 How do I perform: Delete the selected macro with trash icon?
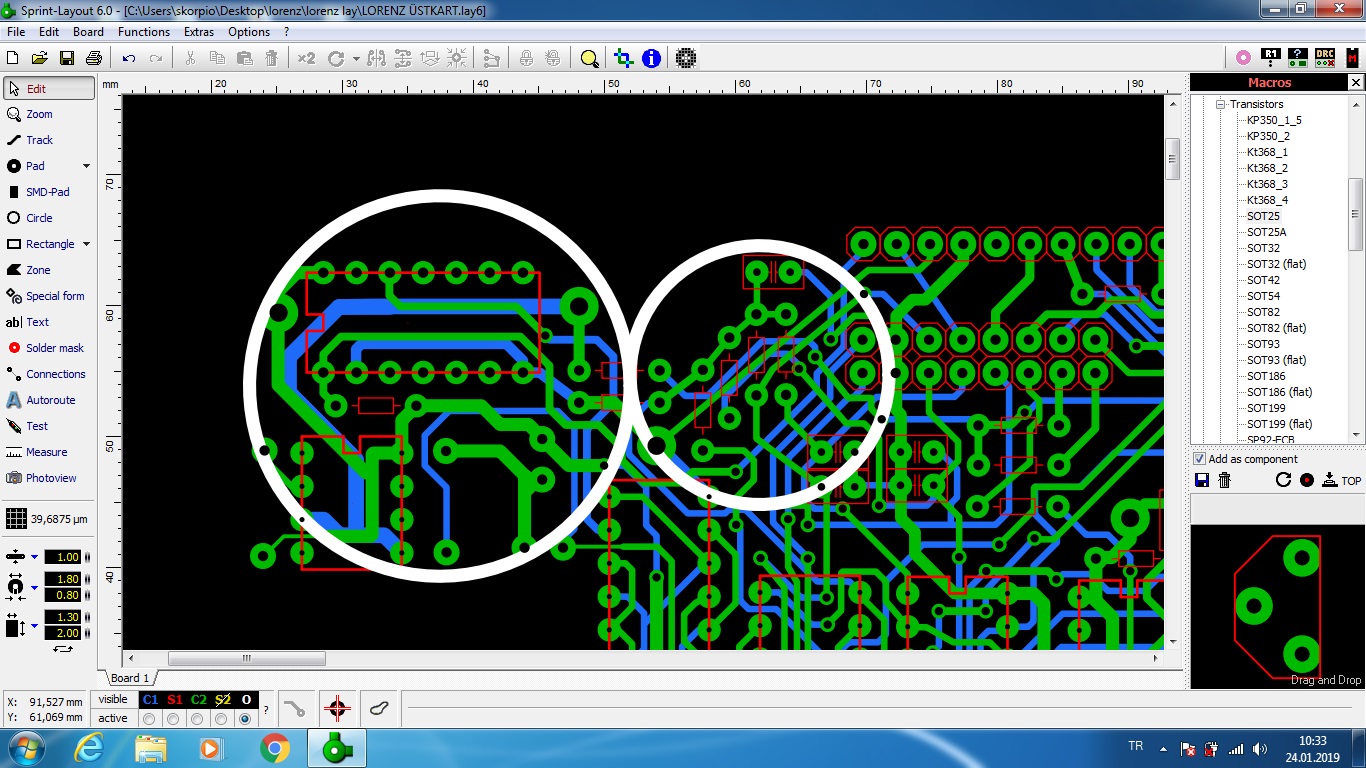[x=1224, y=480]
